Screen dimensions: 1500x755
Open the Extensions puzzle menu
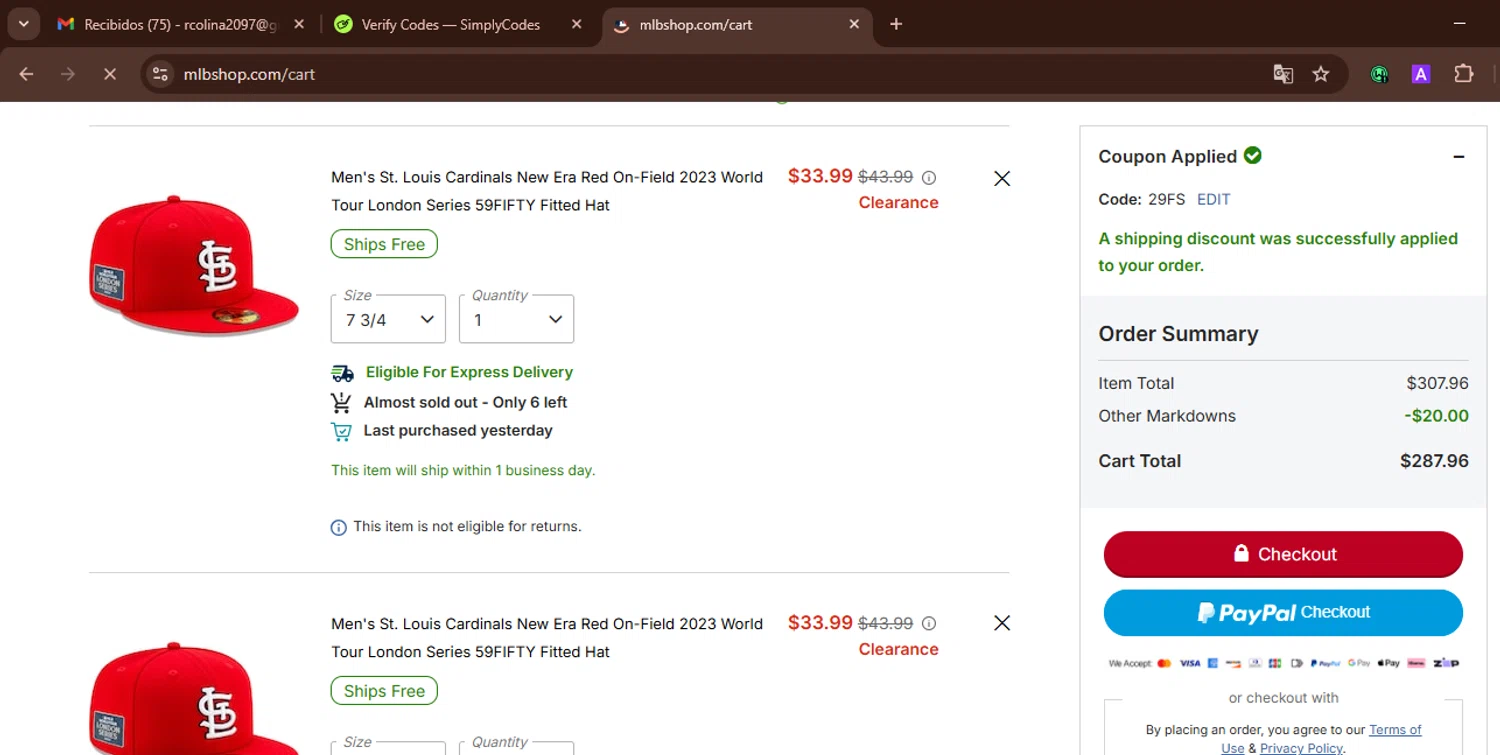tap(1464, 74)
